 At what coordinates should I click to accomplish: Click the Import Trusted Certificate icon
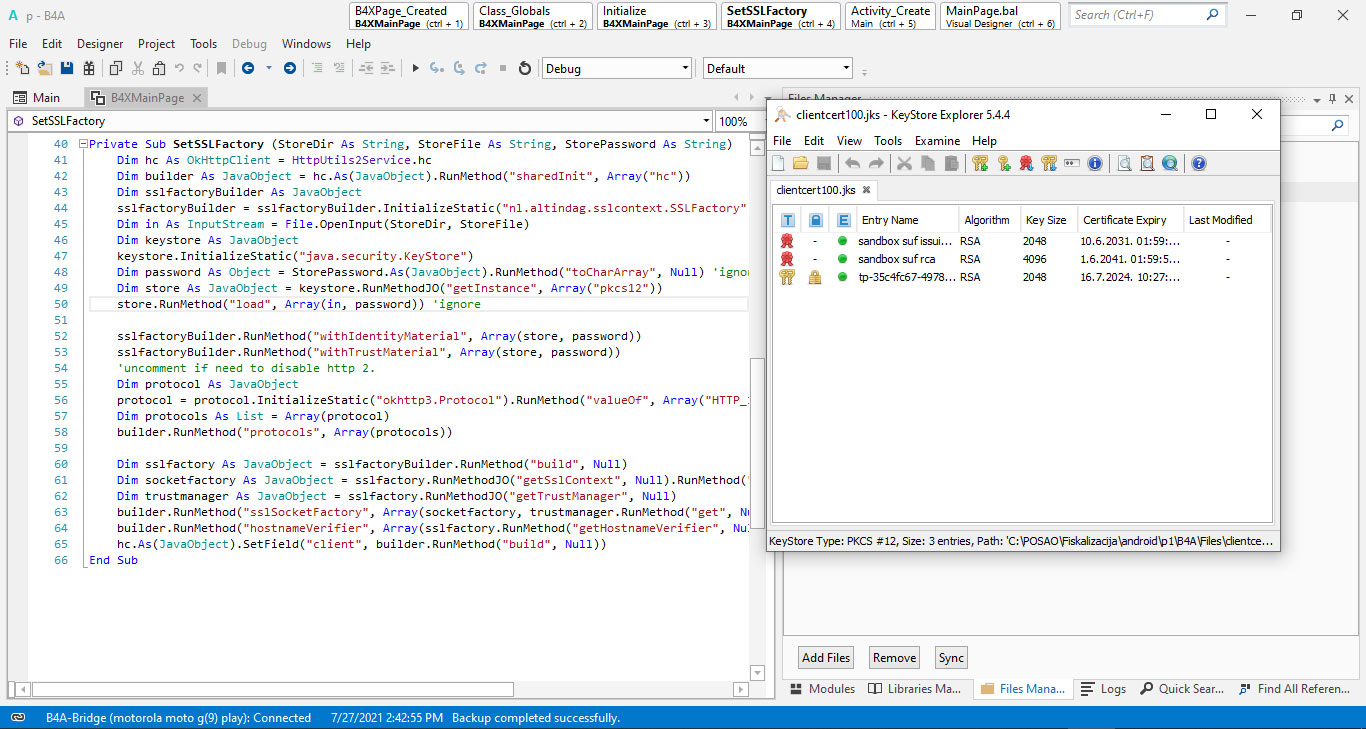[1026, 164]
